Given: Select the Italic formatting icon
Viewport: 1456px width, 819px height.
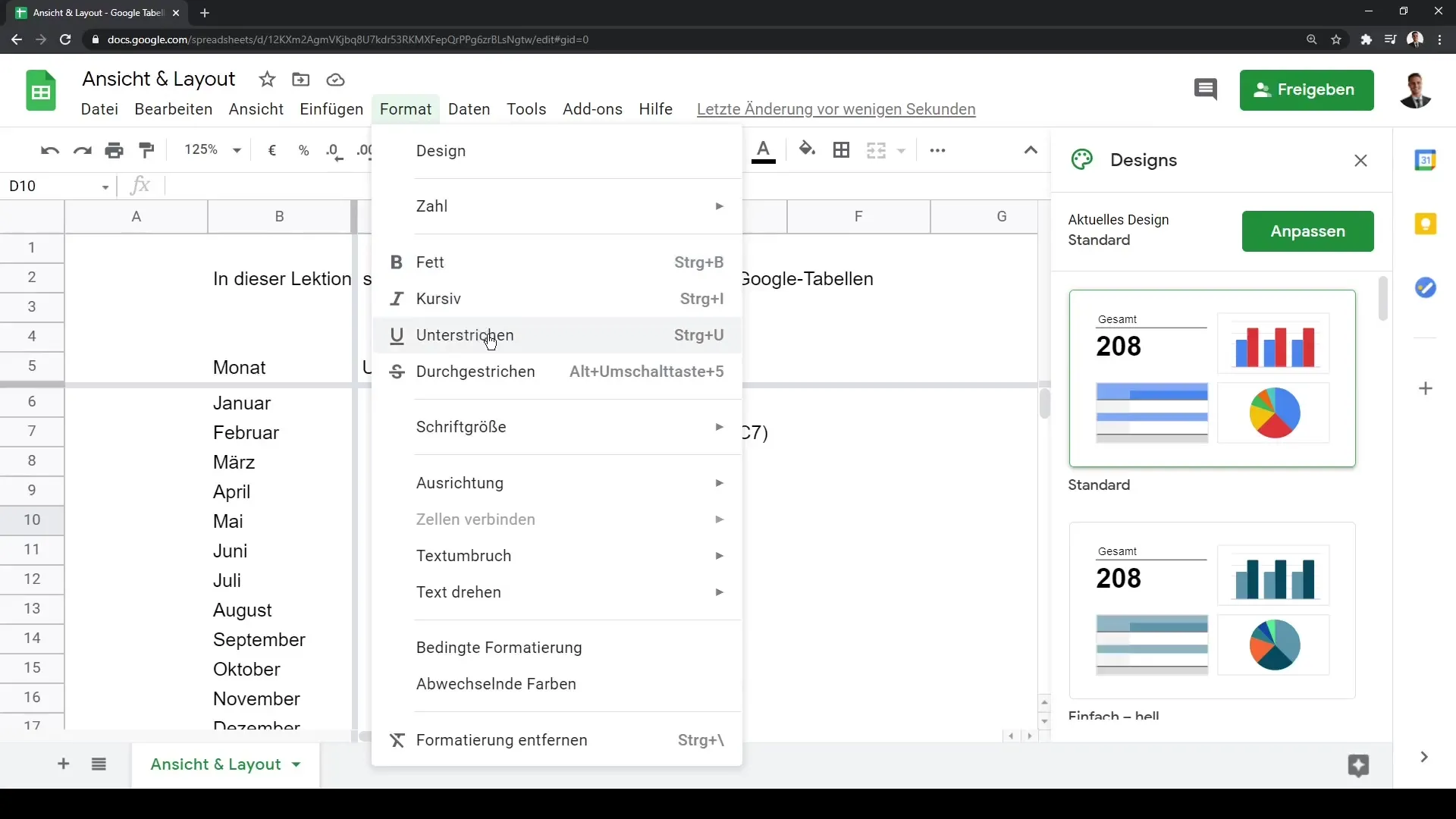Looking at the screenshot, I should (396, 298).
